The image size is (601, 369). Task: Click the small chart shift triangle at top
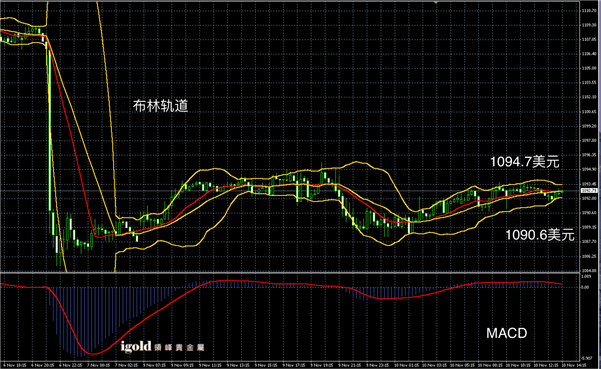[x=436, y=2]
